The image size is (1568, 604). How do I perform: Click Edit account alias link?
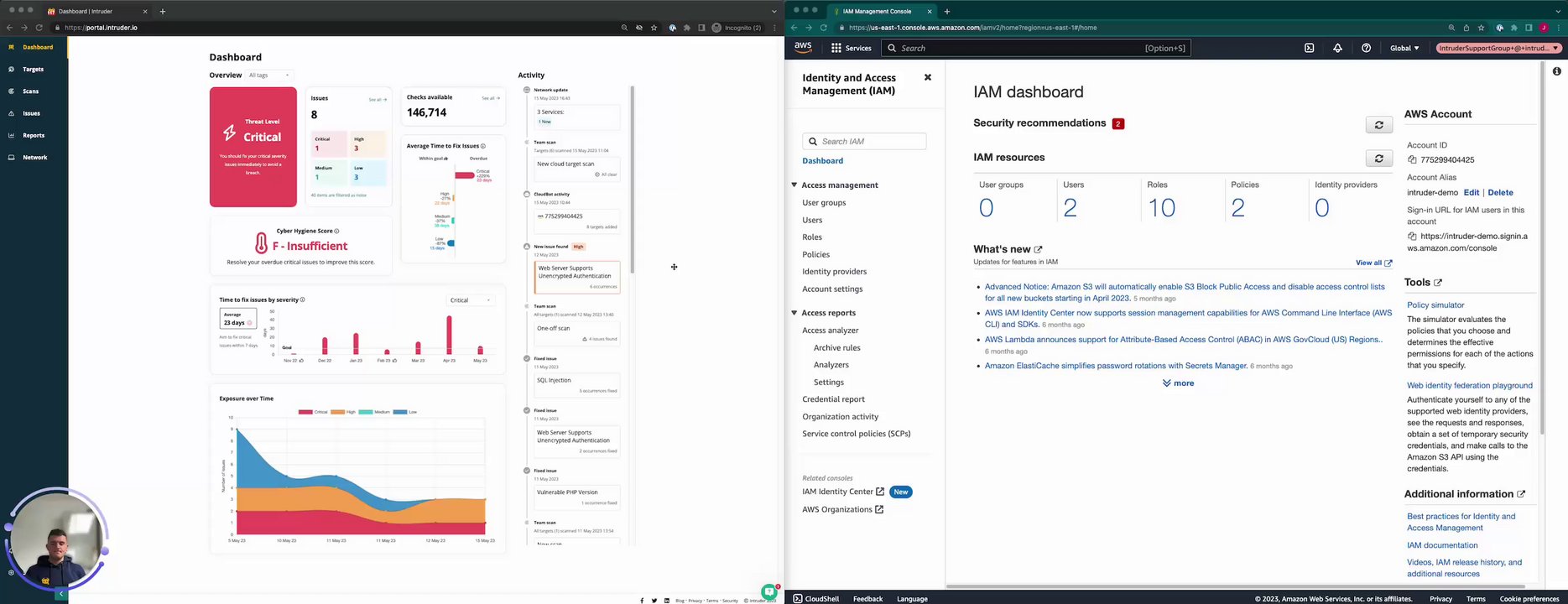(1472, 193)
